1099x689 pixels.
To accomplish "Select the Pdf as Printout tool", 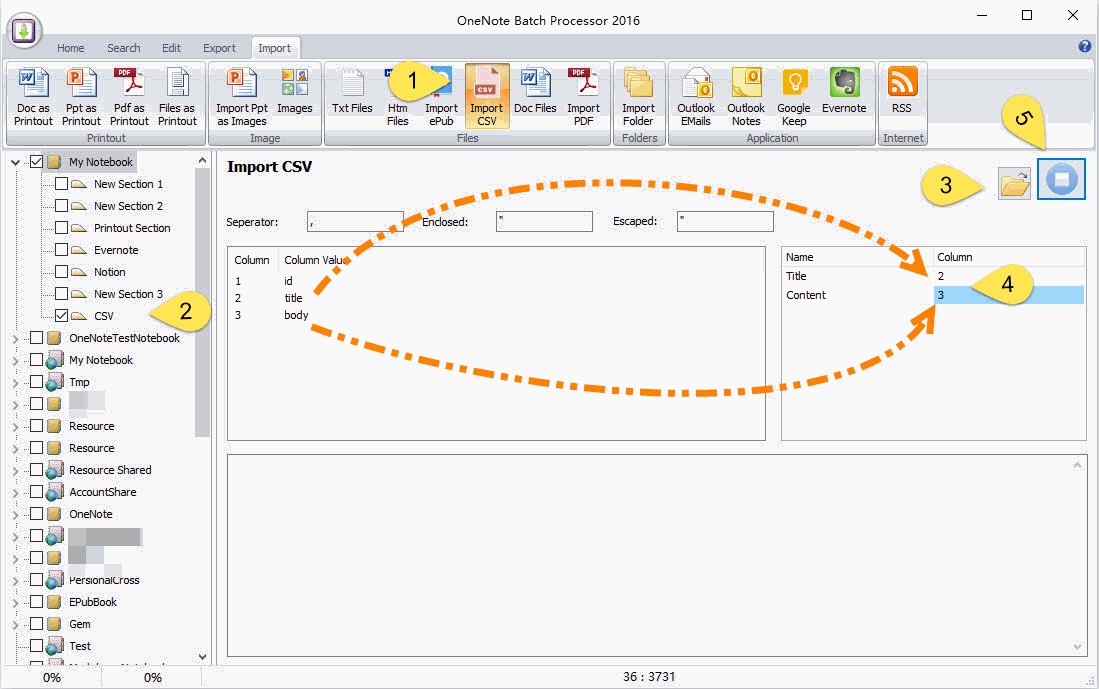I will tap(129, 97).
